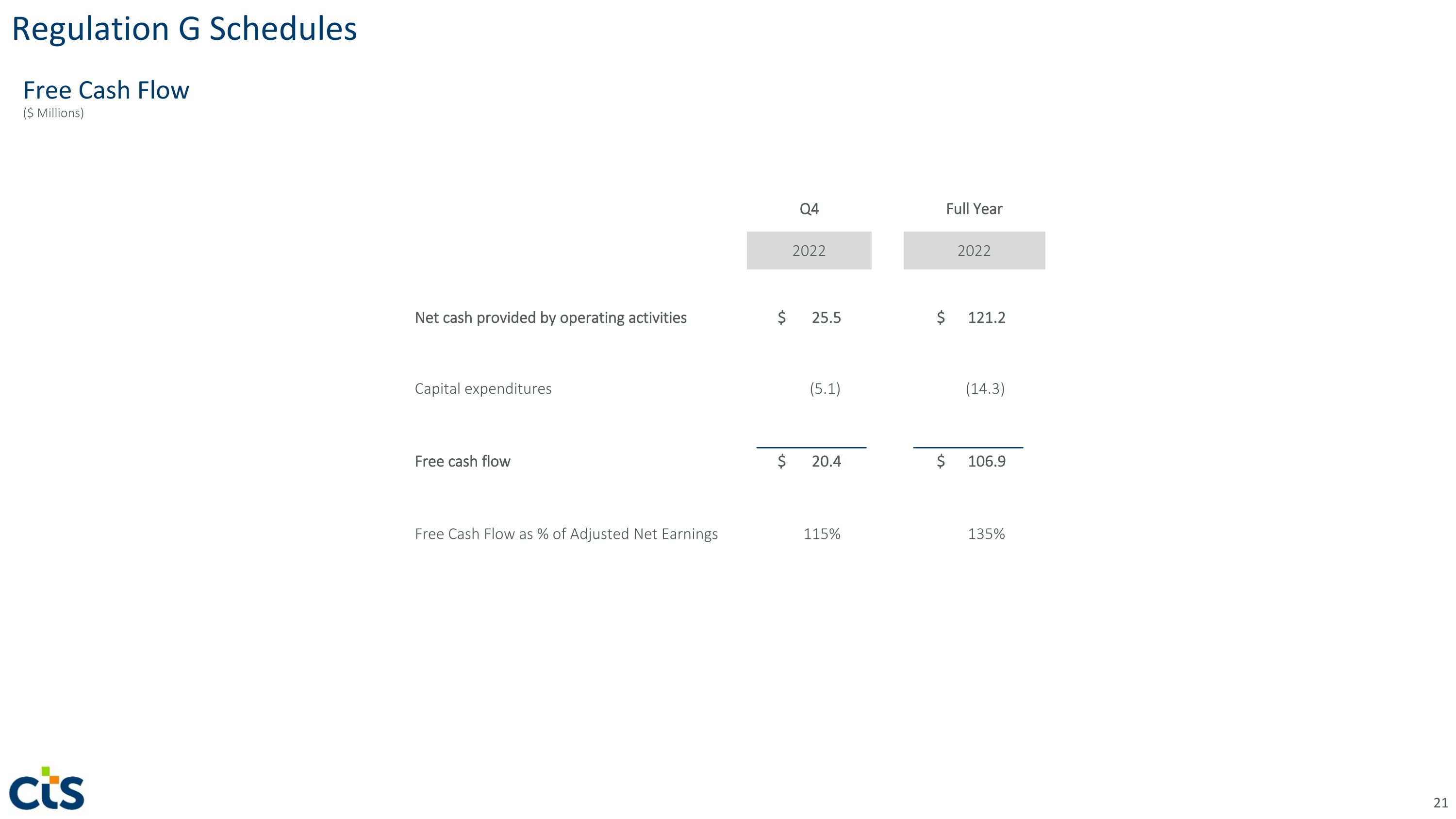Screen dimensions: 1456x819
Task: Click the Free cash flow row label
Action: [463, 462]
